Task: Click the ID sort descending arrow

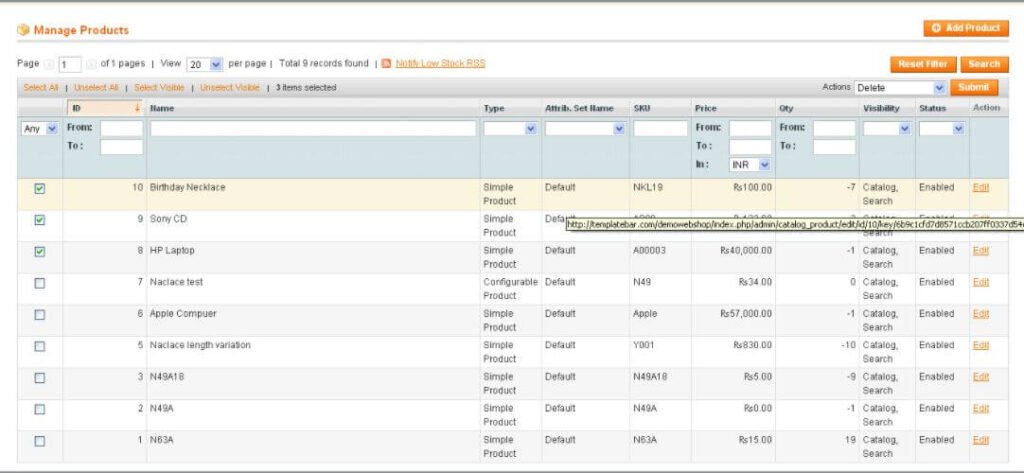Action: point(137,108)
